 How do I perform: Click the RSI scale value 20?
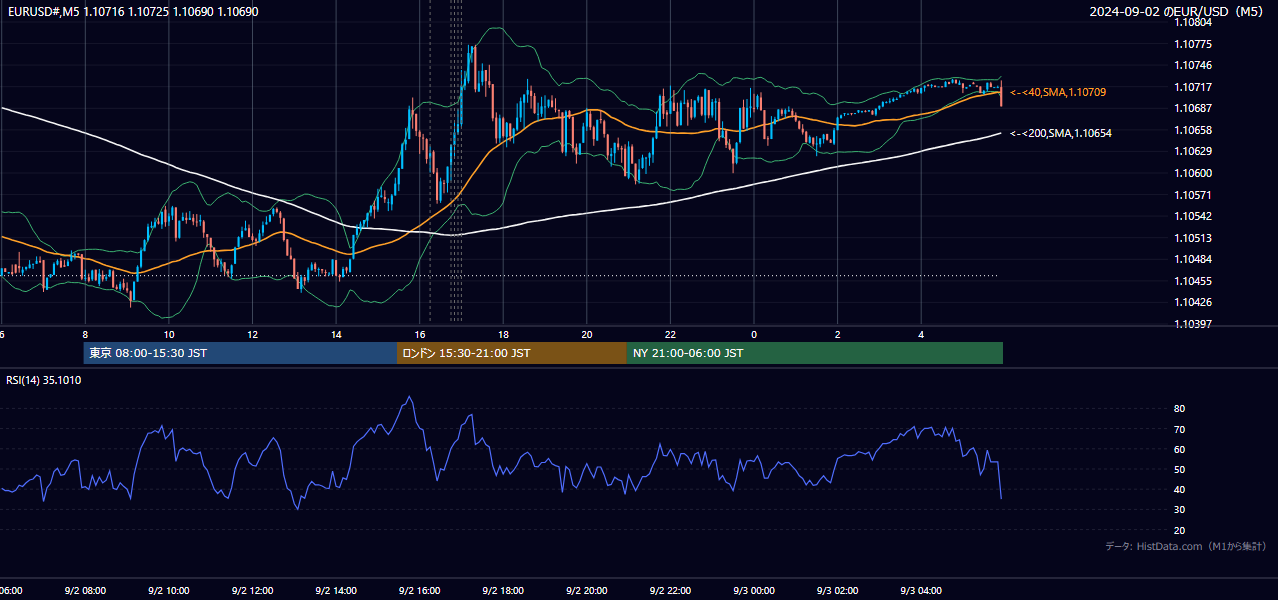point(1180,530)
